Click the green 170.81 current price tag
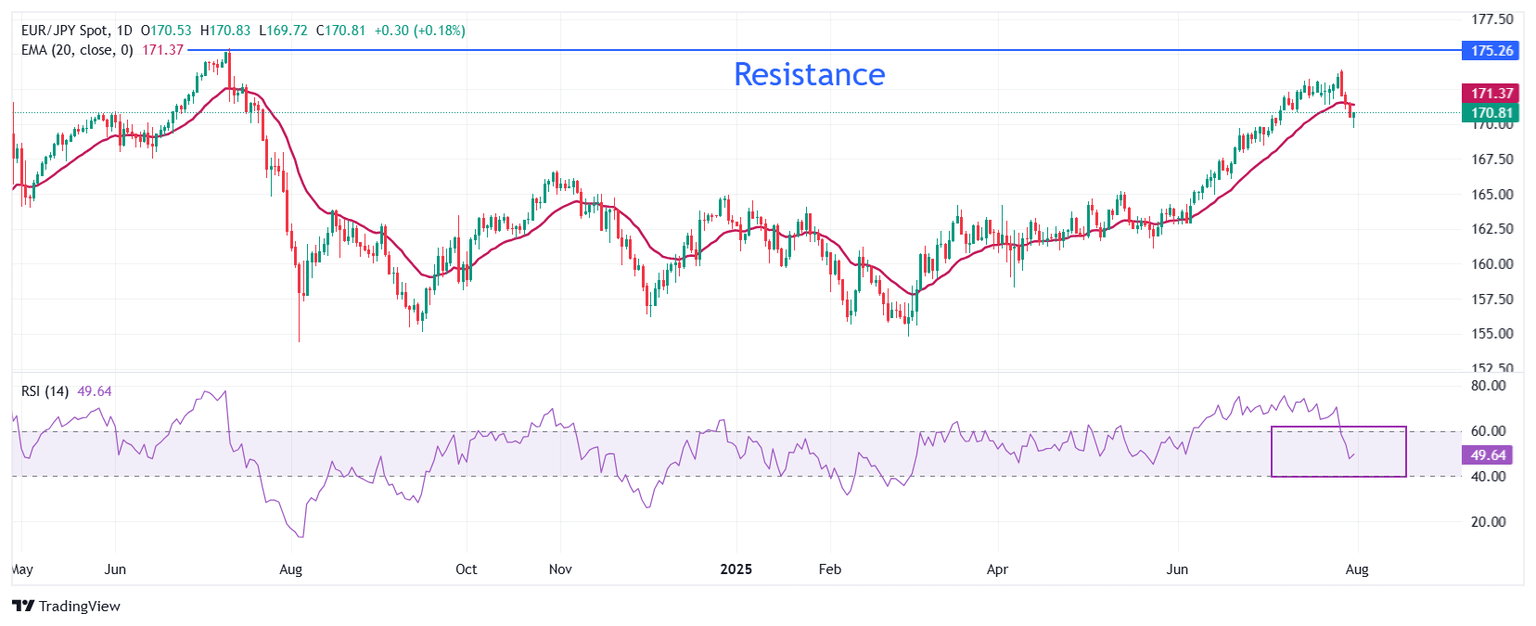Image resolution: width=1536 pixels, height=626 pixels. pos(1489,112)
